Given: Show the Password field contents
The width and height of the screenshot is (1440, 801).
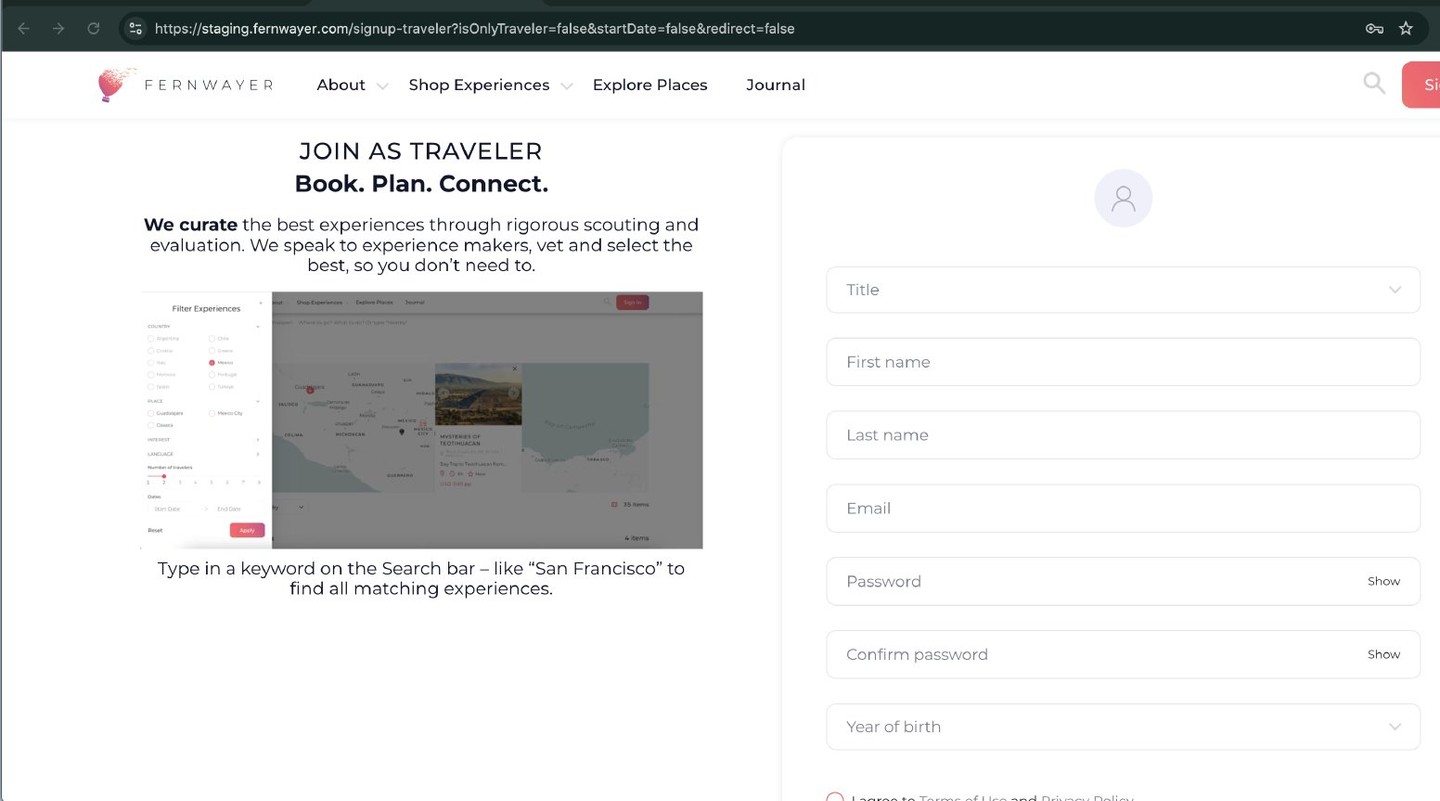Looking at the screenshot, I should pos(1383,581).
